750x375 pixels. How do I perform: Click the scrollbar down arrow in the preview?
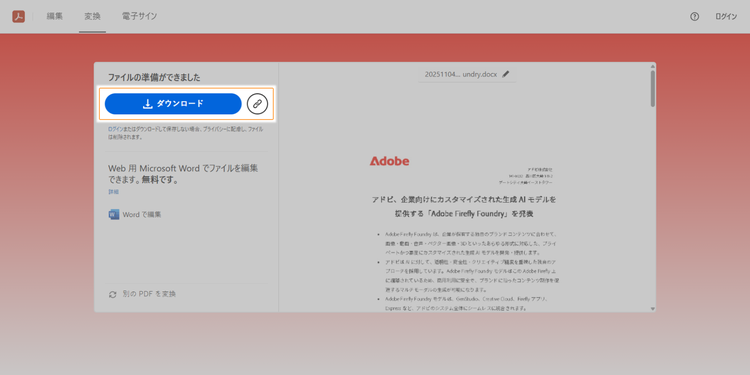tap(653, 309)
